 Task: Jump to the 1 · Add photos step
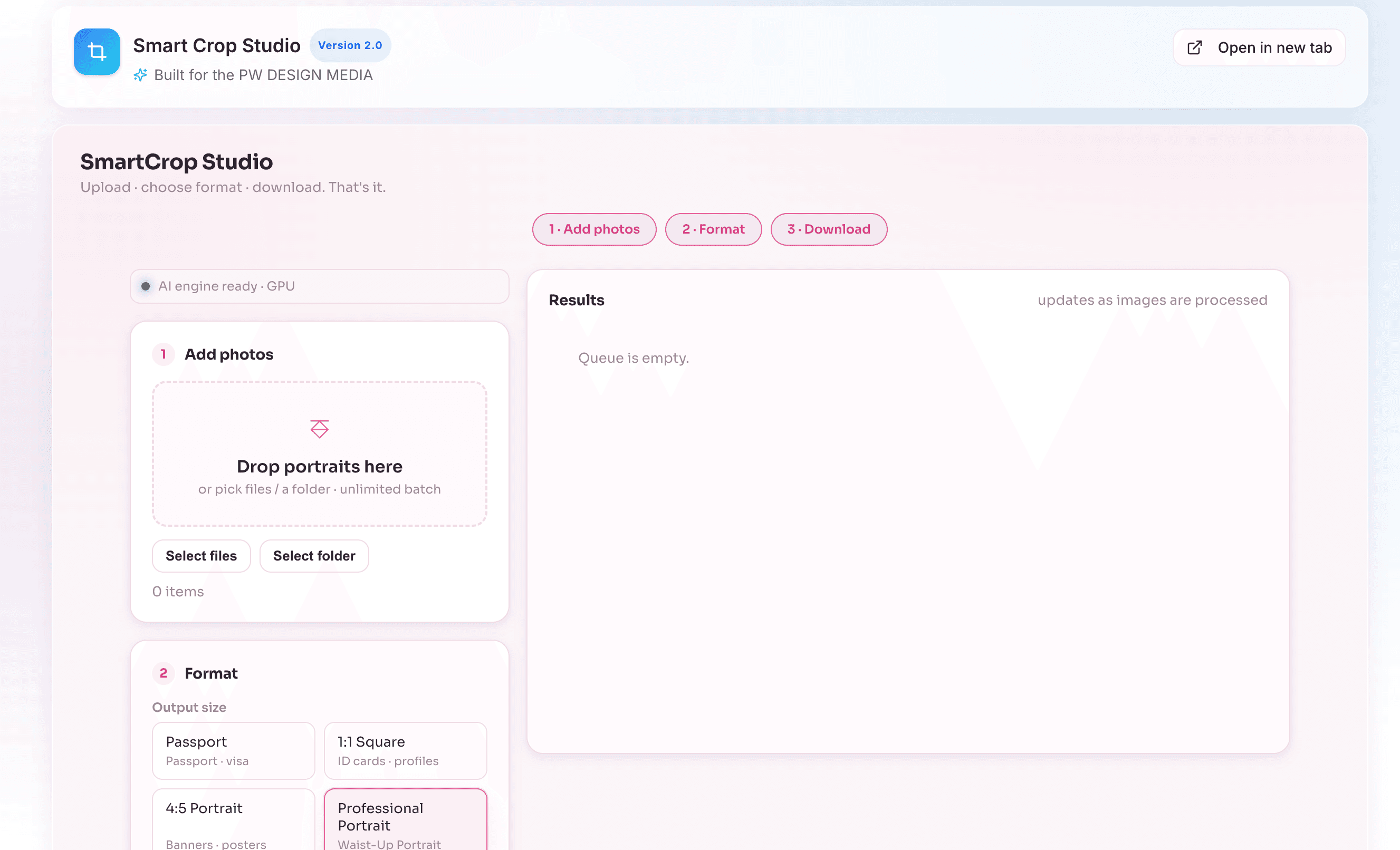pos(594,229)
